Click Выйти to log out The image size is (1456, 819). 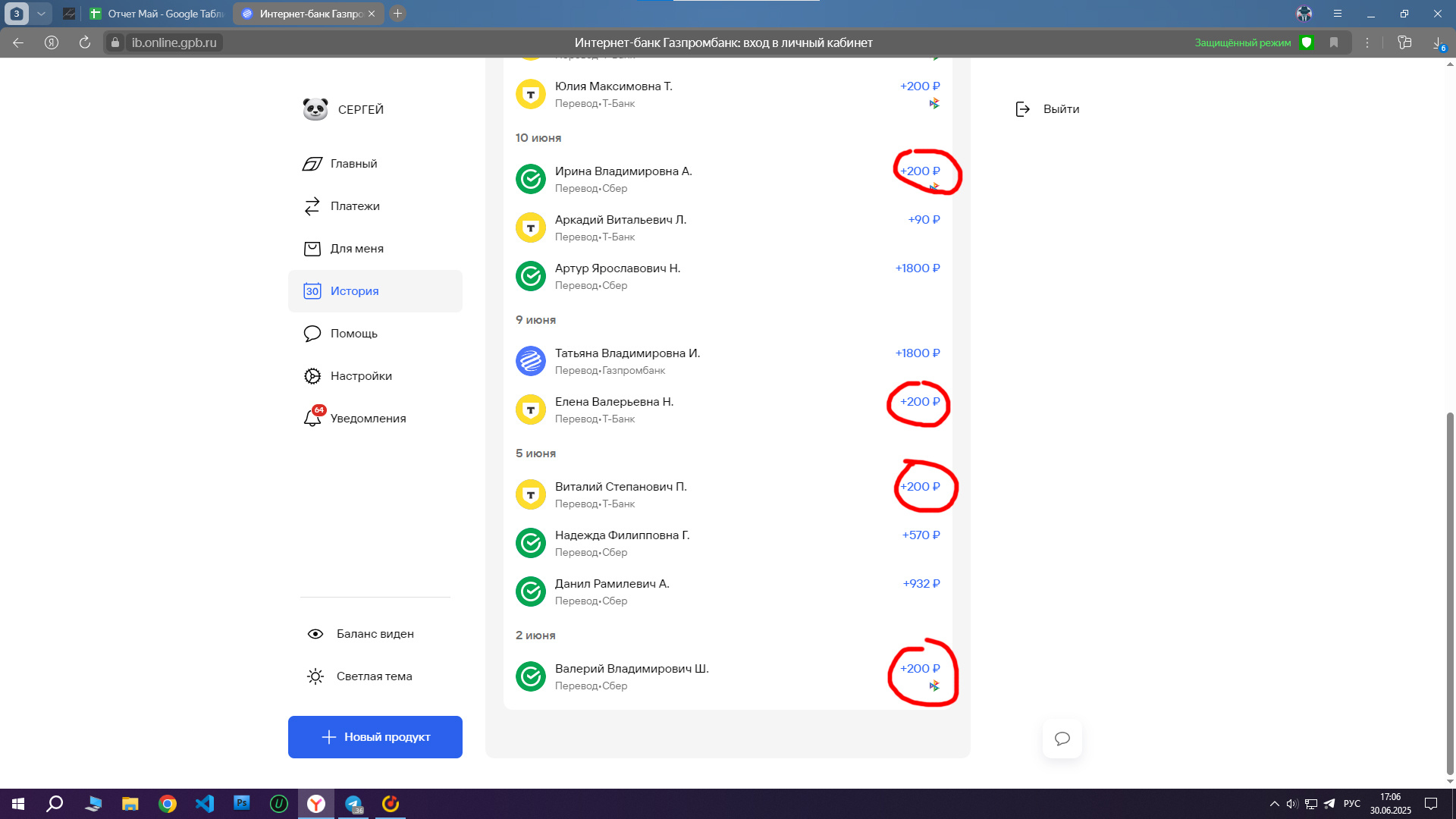click(1047, 109)
